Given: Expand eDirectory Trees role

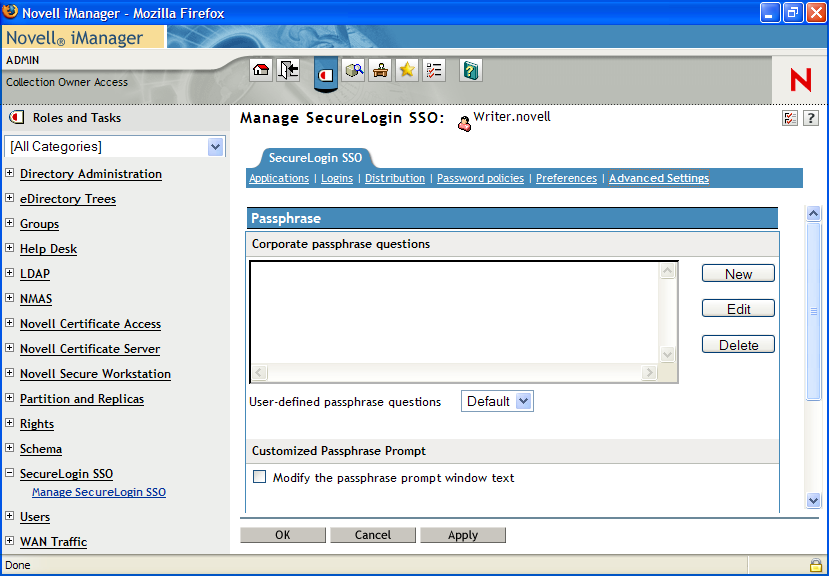Looking at the screenshot, I should click(10, 197).
